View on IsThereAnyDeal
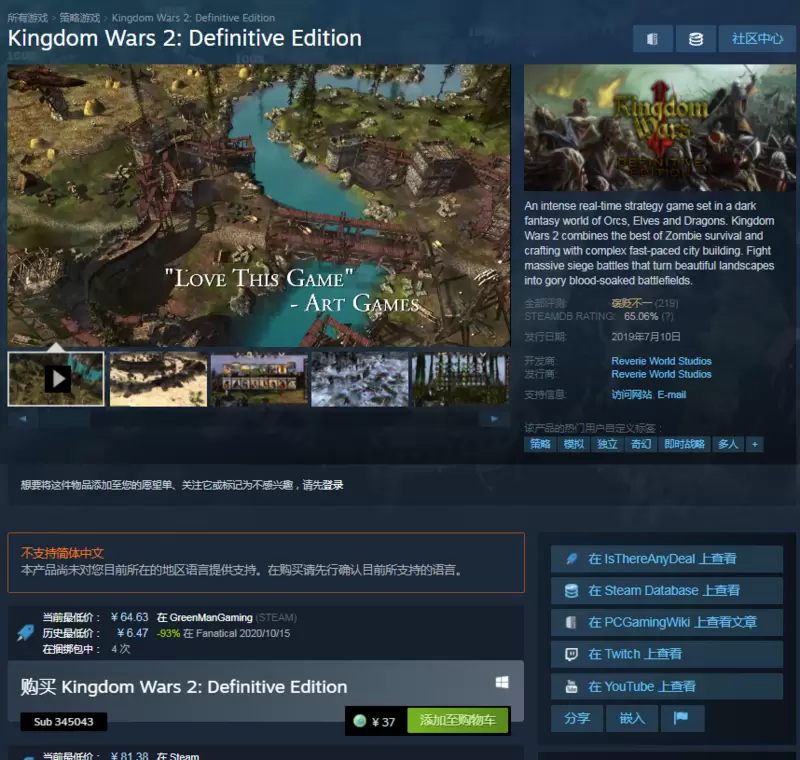This screenshot has height=760, width=800. click(x=667, y=559)
